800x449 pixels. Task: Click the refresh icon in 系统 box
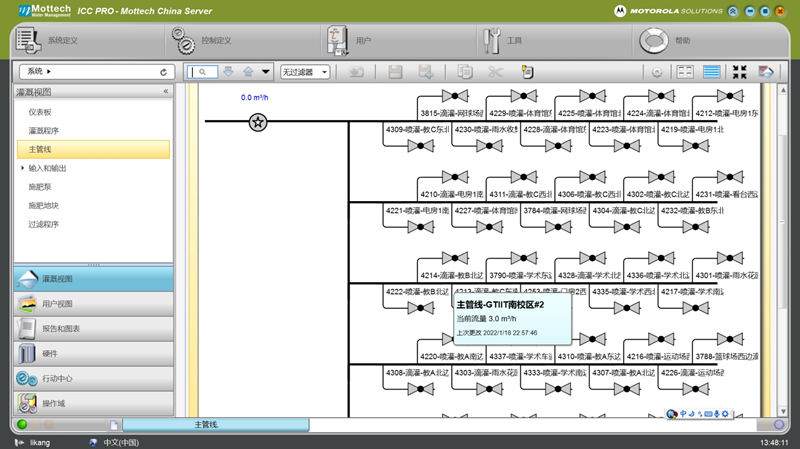[x=164, y=72]
